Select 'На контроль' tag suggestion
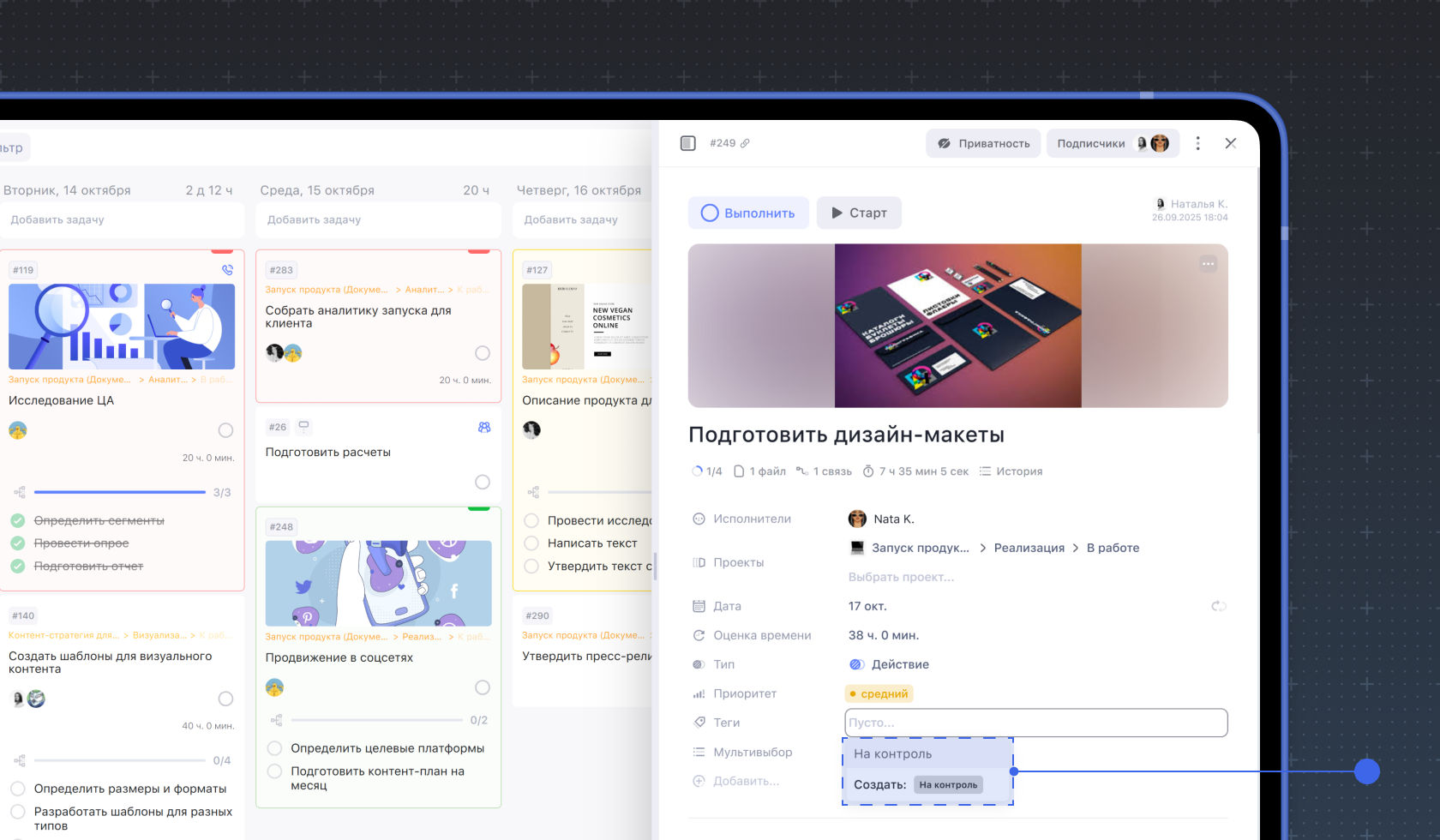Screen dimensions: 1440x840 pos(892,753)
